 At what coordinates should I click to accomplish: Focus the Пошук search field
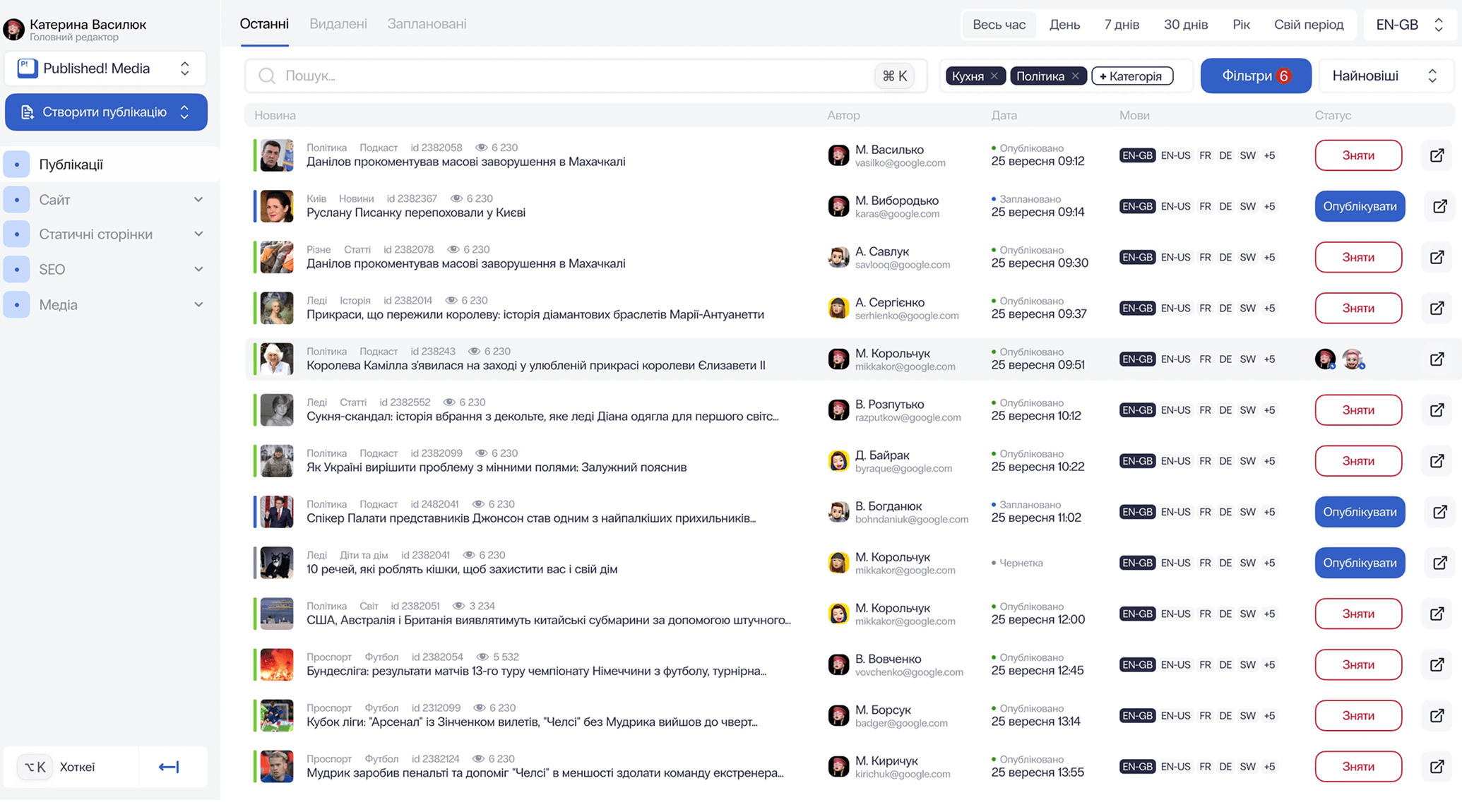[x=565, y=76]
